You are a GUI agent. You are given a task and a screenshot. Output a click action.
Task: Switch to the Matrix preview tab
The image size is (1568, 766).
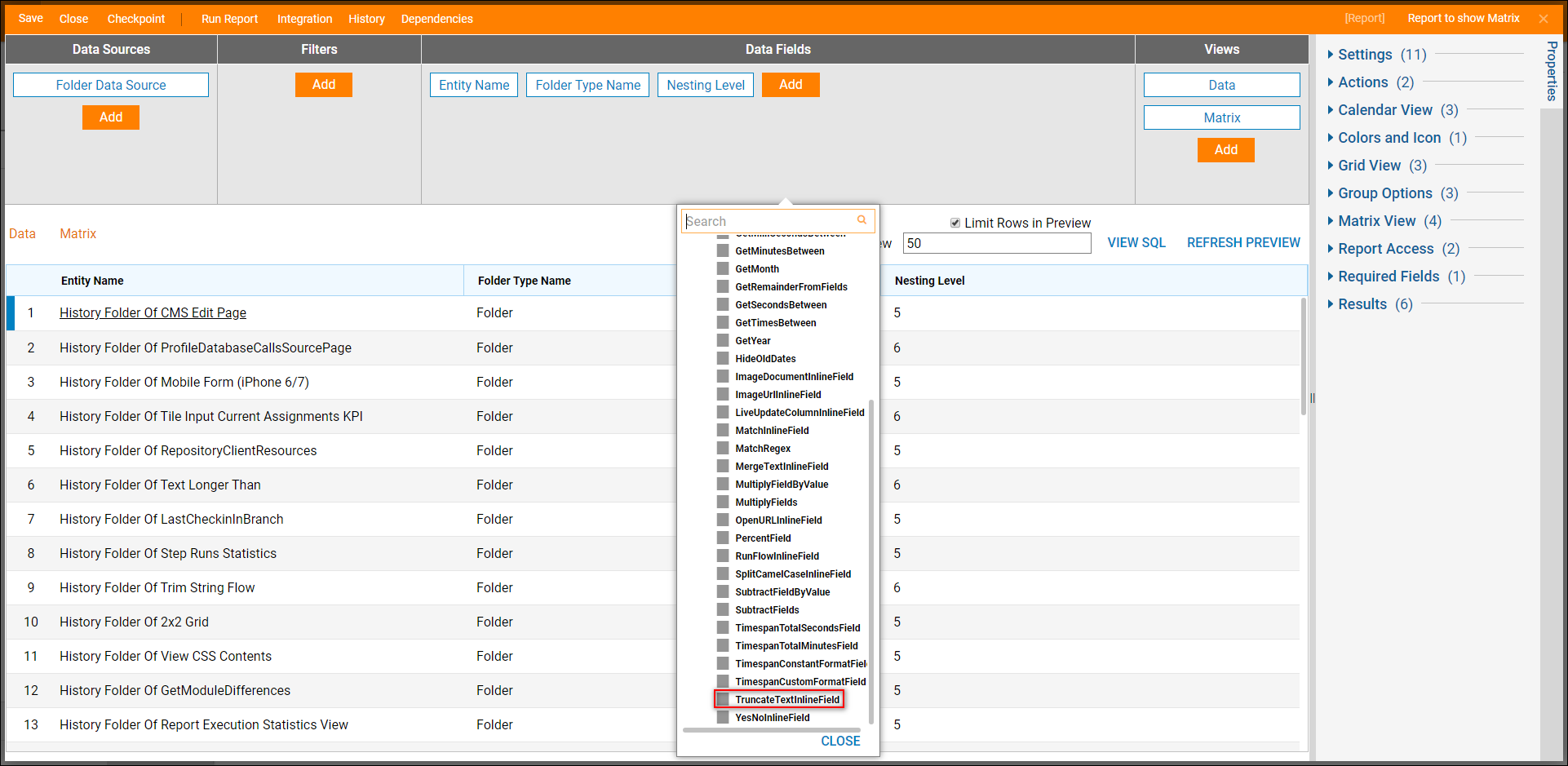click(x=78, y=233)
